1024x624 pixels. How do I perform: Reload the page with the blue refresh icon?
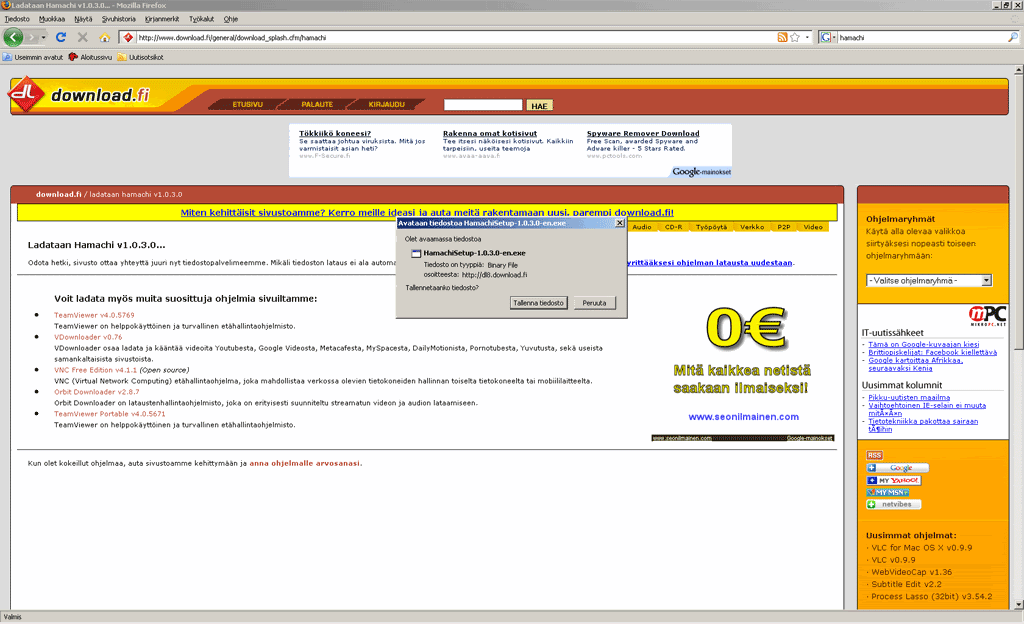coord(61,37)
